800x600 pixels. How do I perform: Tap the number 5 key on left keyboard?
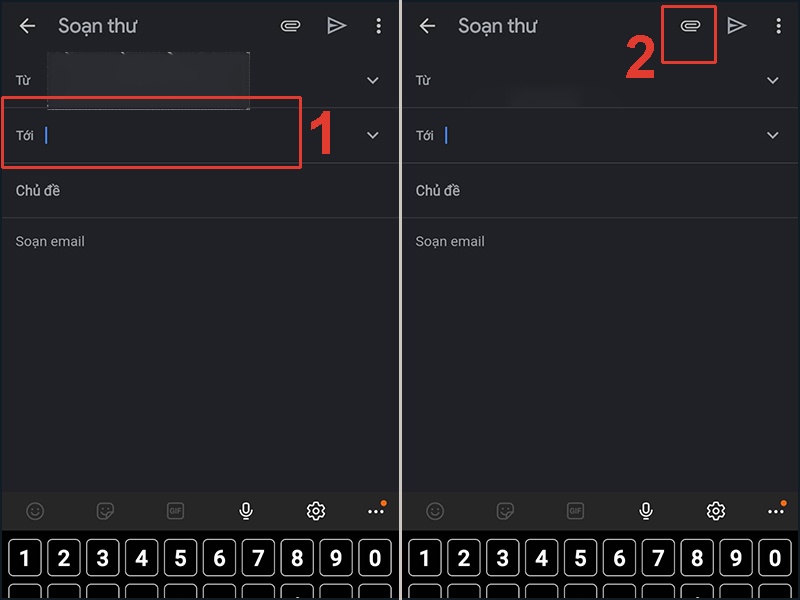[181, 557]
